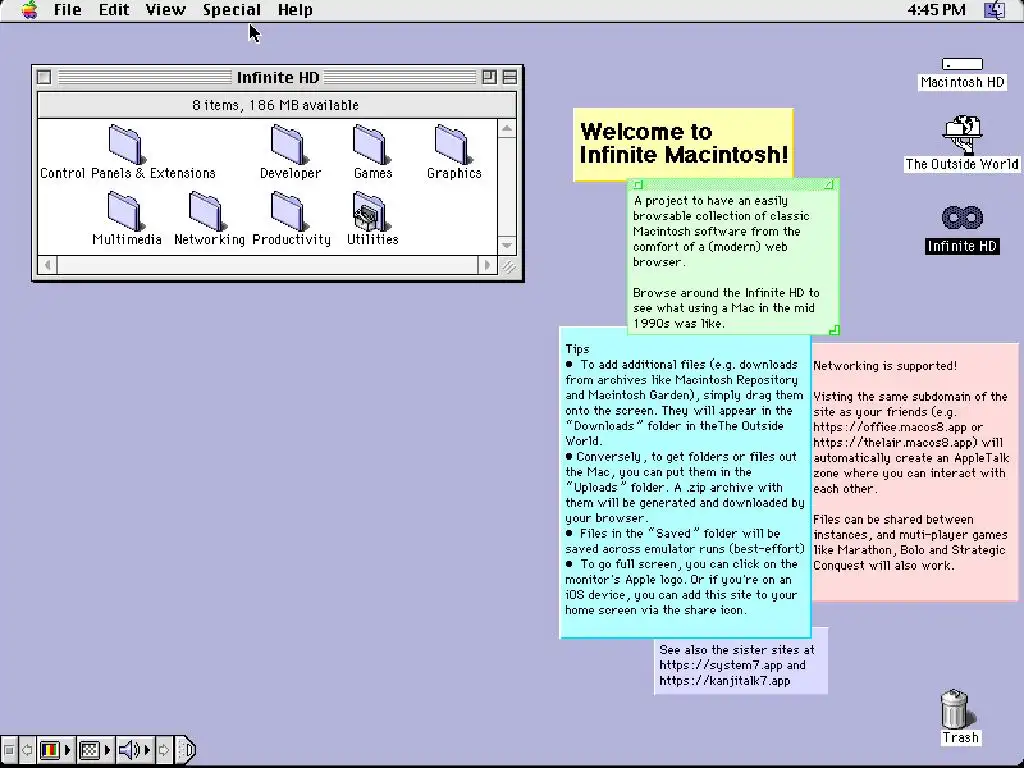Click the green sticky note close box
Screen dimensions: 1024x768
(639, 185)
